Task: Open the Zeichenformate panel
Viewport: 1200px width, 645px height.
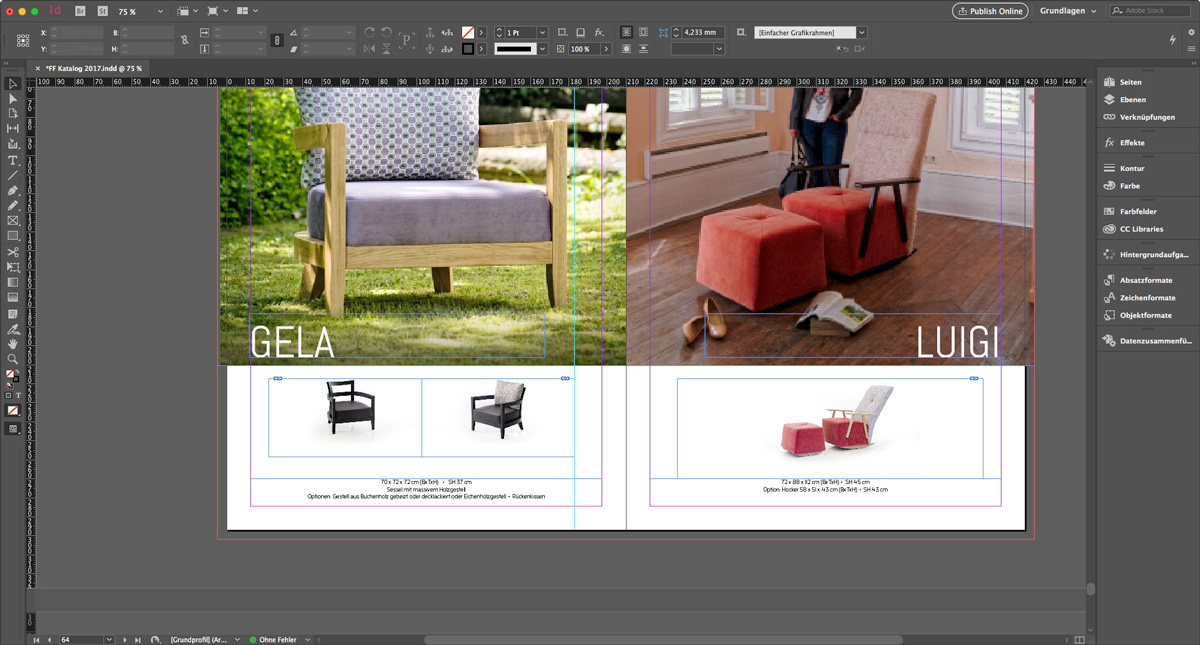Action: coord(1147,298)
